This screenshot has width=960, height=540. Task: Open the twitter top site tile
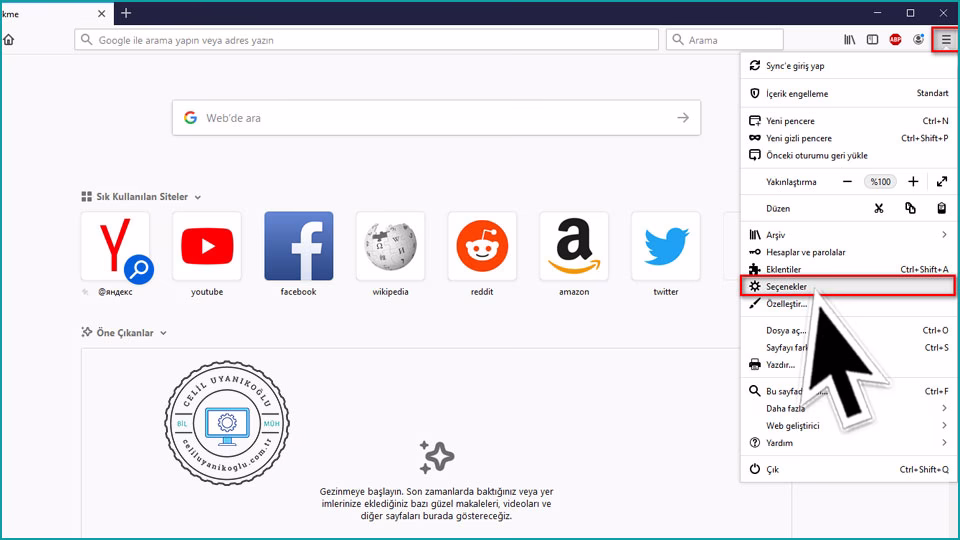666,246
